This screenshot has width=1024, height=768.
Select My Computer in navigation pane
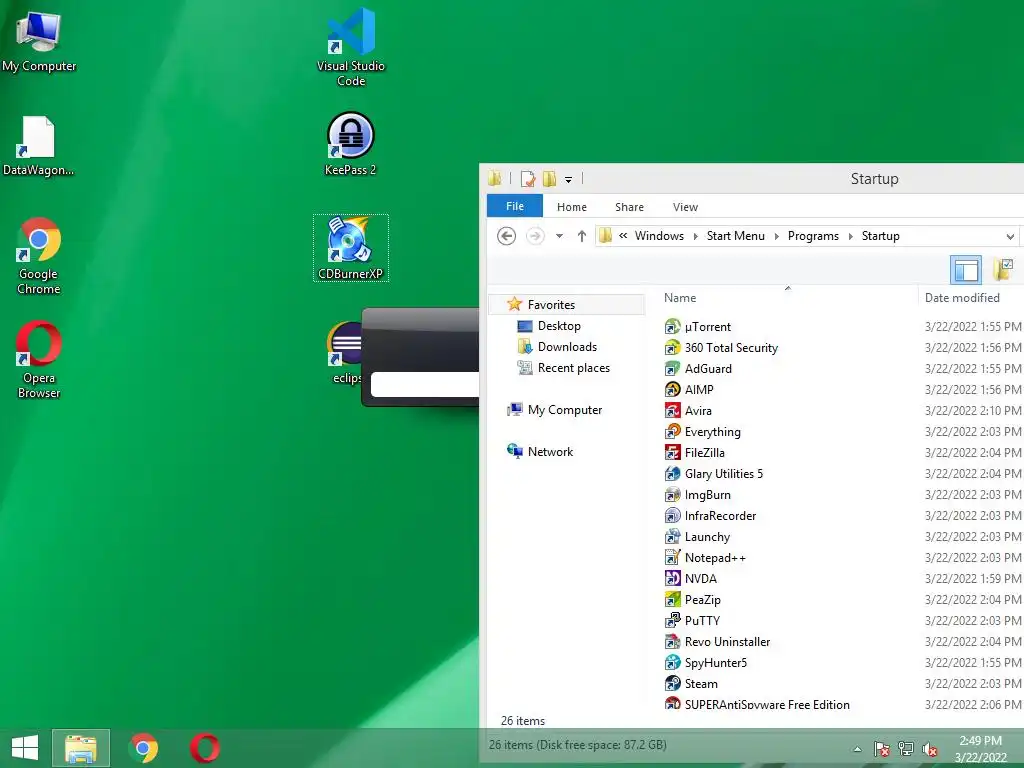coord(565,409)
